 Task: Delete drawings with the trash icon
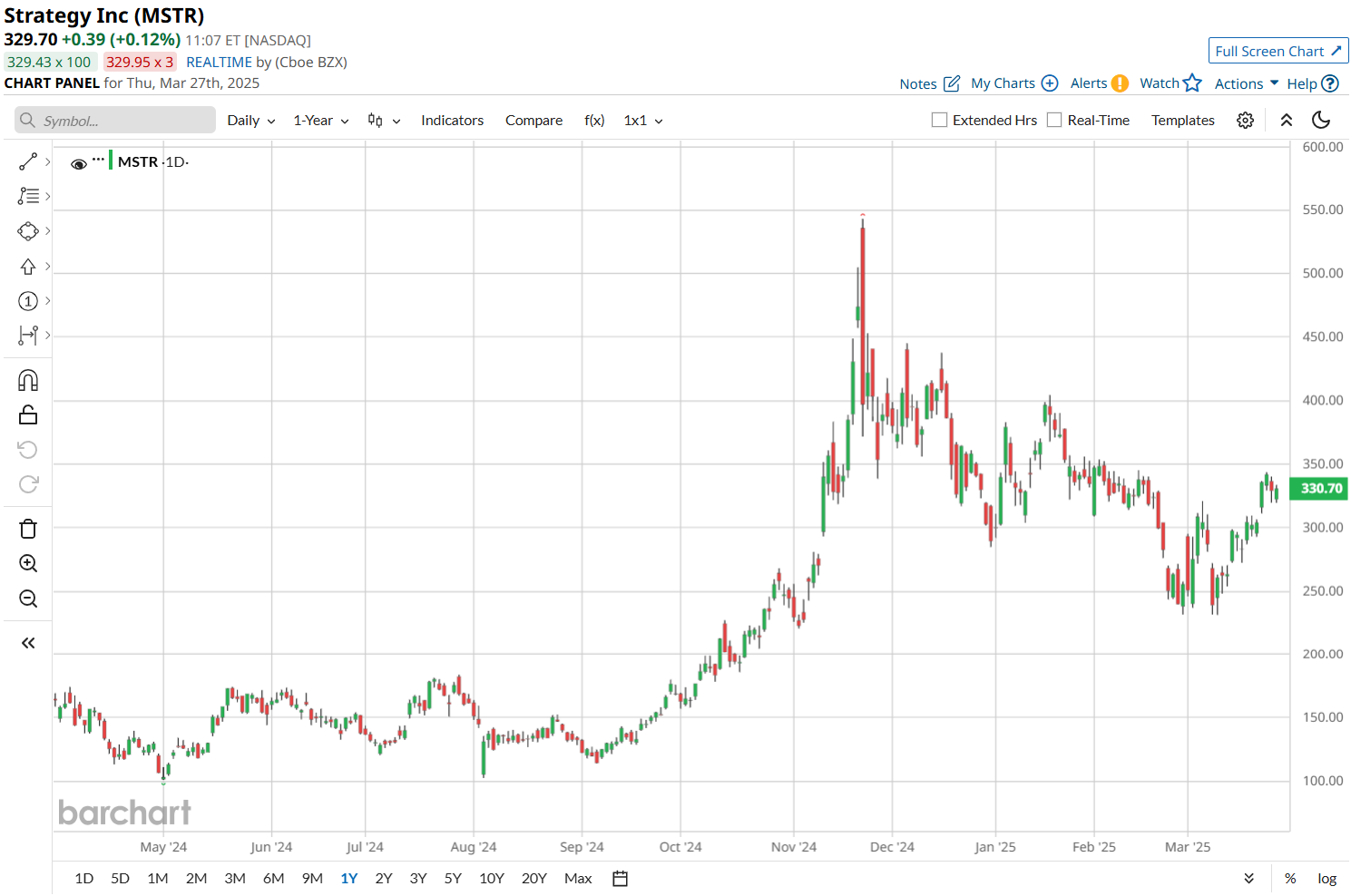pyautogui.click(x=28, y=529)
